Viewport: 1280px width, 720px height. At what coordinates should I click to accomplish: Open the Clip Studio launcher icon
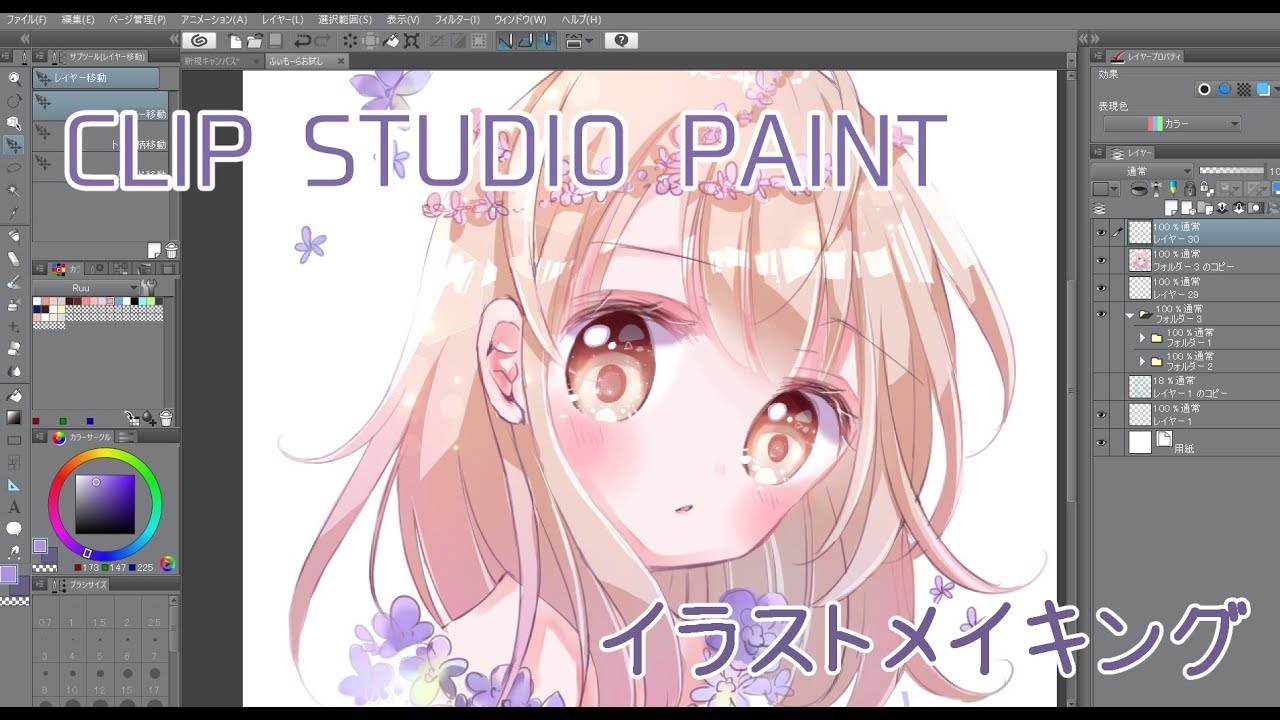[x=198, y=41]
